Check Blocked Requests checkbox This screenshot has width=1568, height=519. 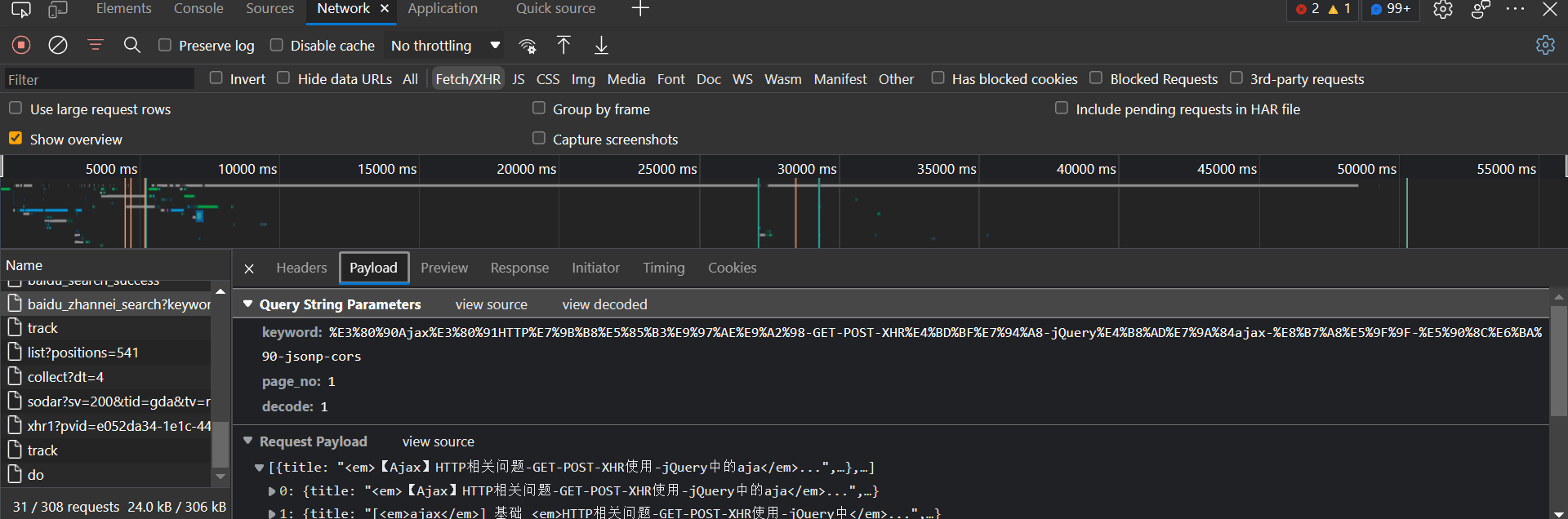coord(1096,78)
